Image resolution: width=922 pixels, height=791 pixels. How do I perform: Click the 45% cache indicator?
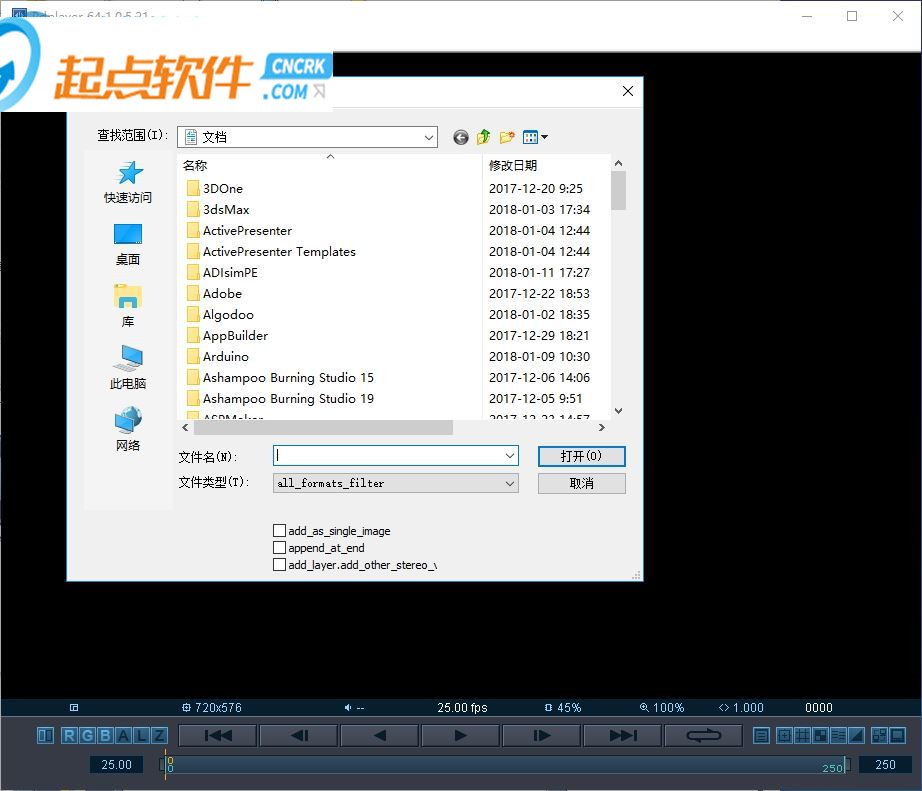[563, 707]
